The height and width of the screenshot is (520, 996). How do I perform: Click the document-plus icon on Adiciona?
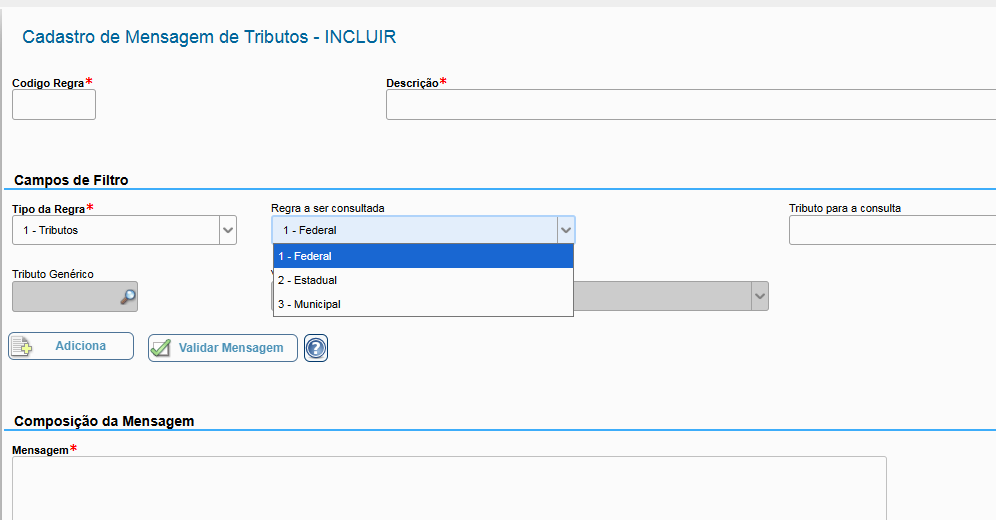coord(22,346)
